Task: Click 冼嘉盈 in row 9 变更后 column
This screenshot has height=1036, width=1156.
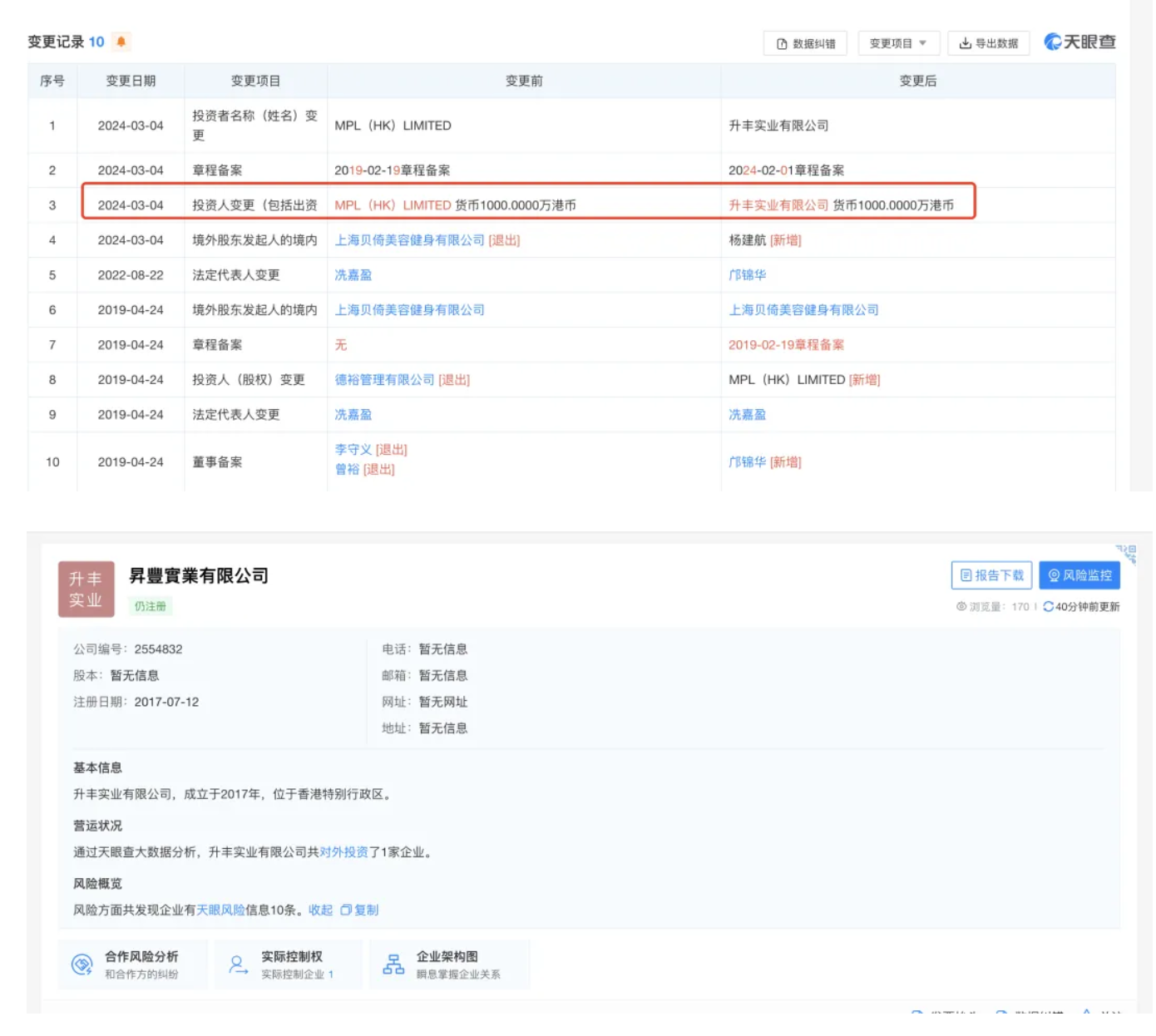Action: [x=748, y=415]
